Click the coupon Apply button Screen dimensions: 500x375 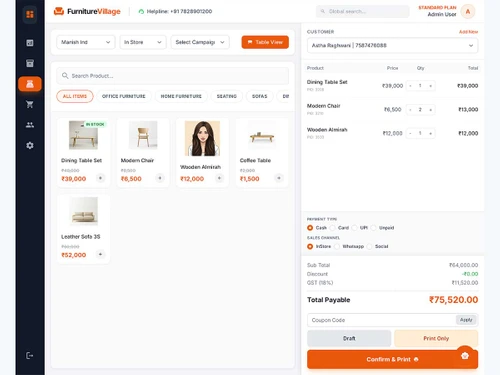tap(466, 320)
